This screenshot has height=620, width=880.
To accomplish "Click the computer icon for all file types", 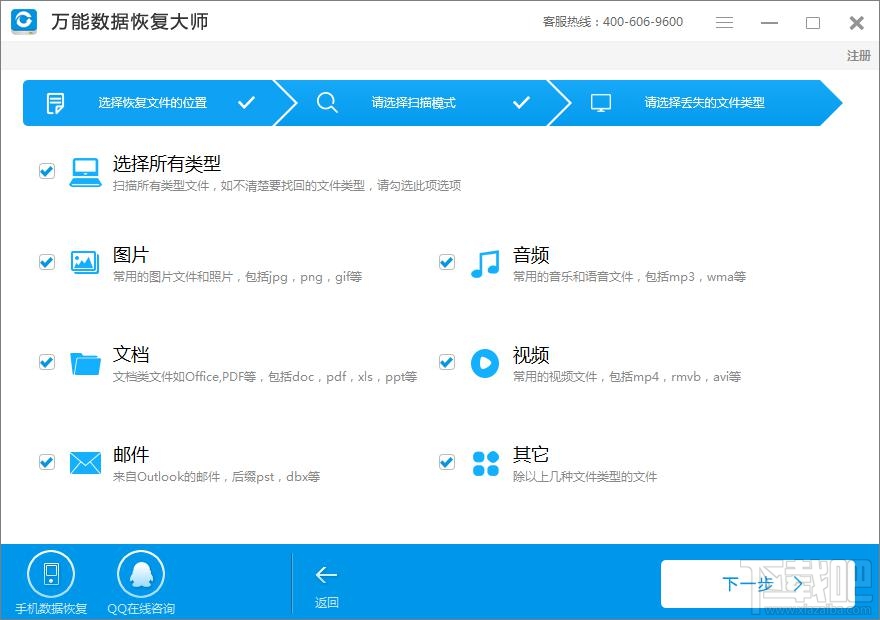I will [85, 170].
